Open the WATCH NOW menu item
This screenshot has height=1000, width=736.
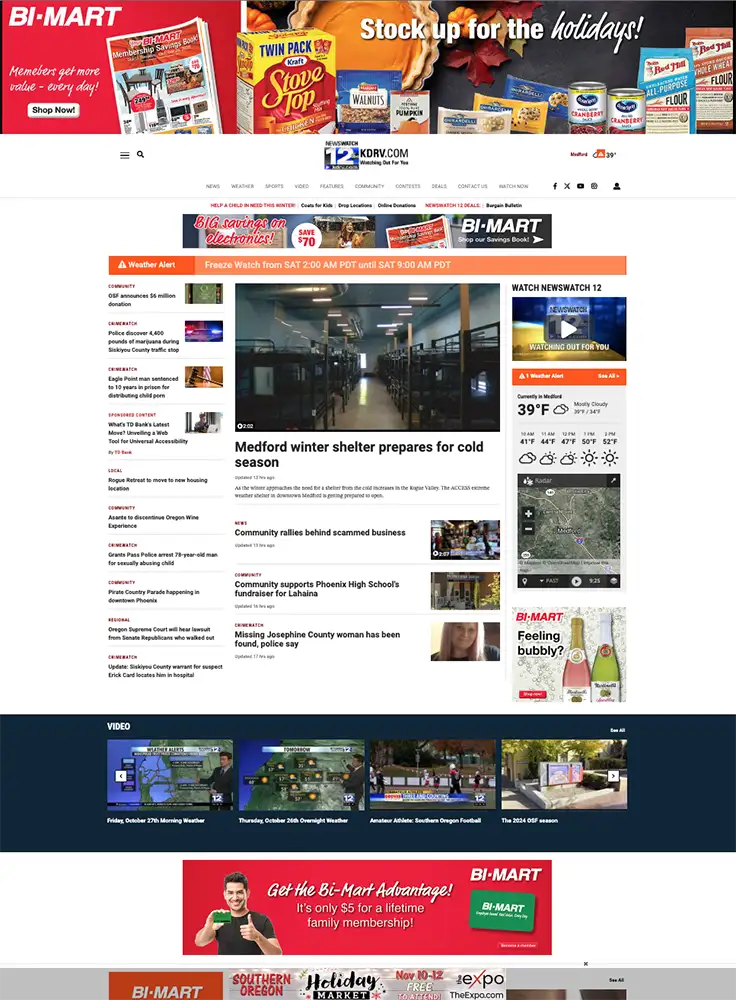513,186
